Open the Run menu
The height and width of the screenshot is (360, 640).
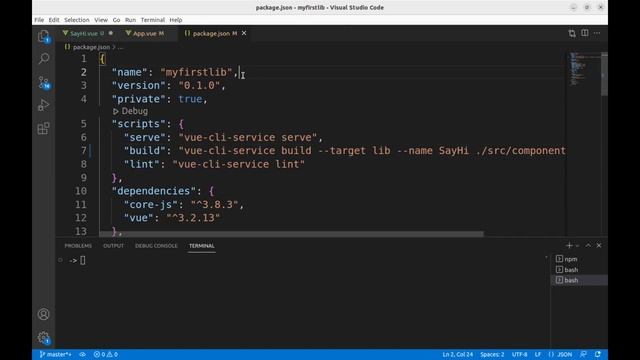click(130, 20)
